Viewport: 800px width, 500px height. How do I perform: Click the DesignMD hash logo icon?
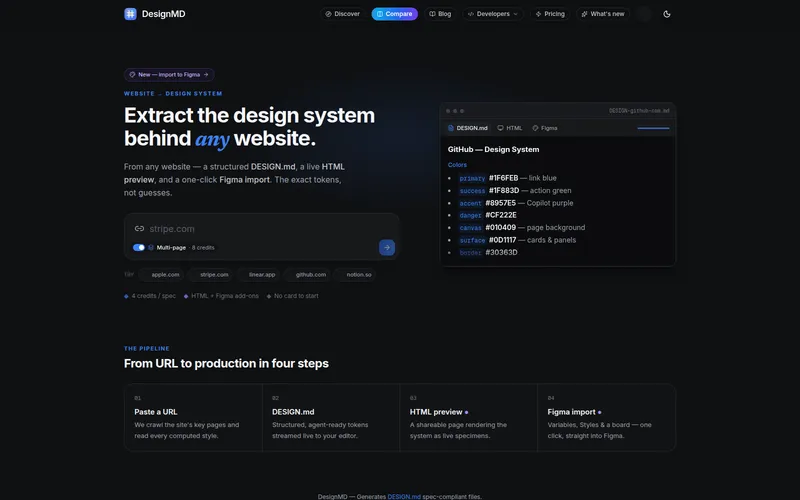tap(130, 14)
